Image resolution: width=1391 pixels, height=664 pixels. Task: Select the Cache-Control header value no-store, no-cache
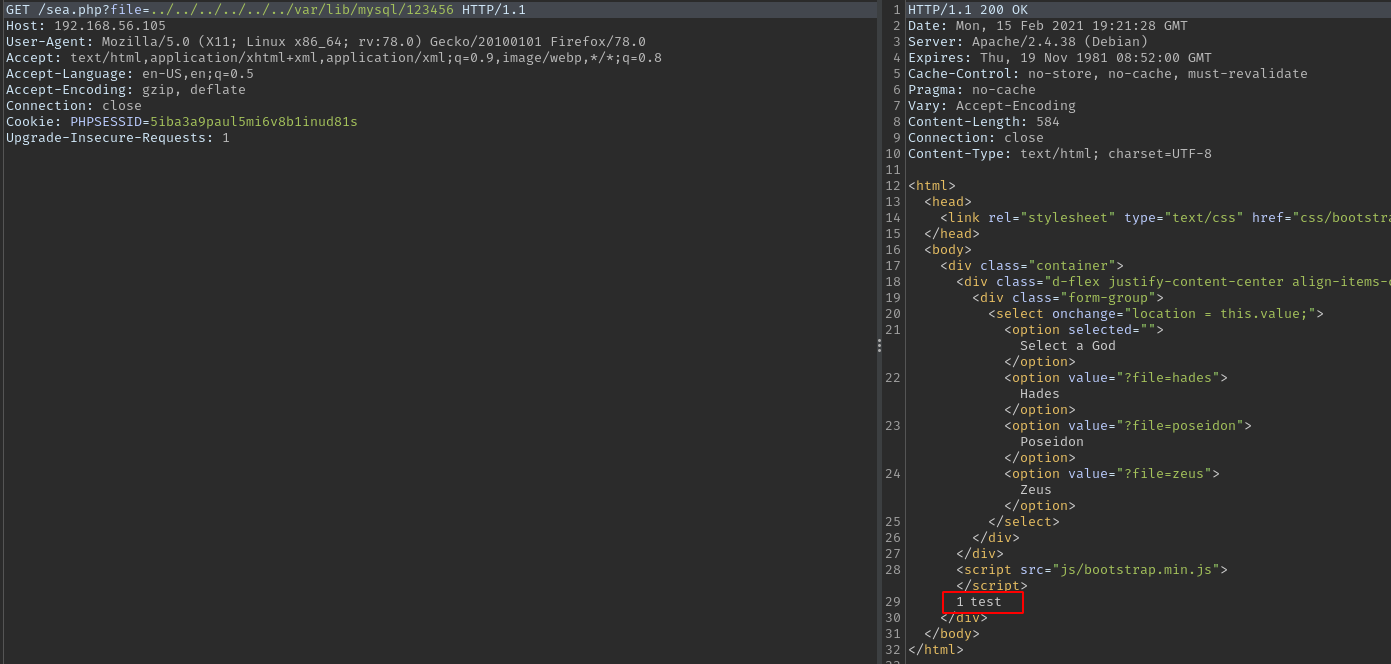pos(1168,74)
